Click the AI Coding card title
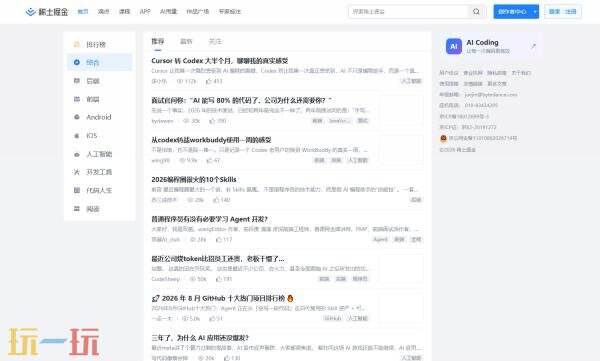600x361 pixels. [482, 42]
